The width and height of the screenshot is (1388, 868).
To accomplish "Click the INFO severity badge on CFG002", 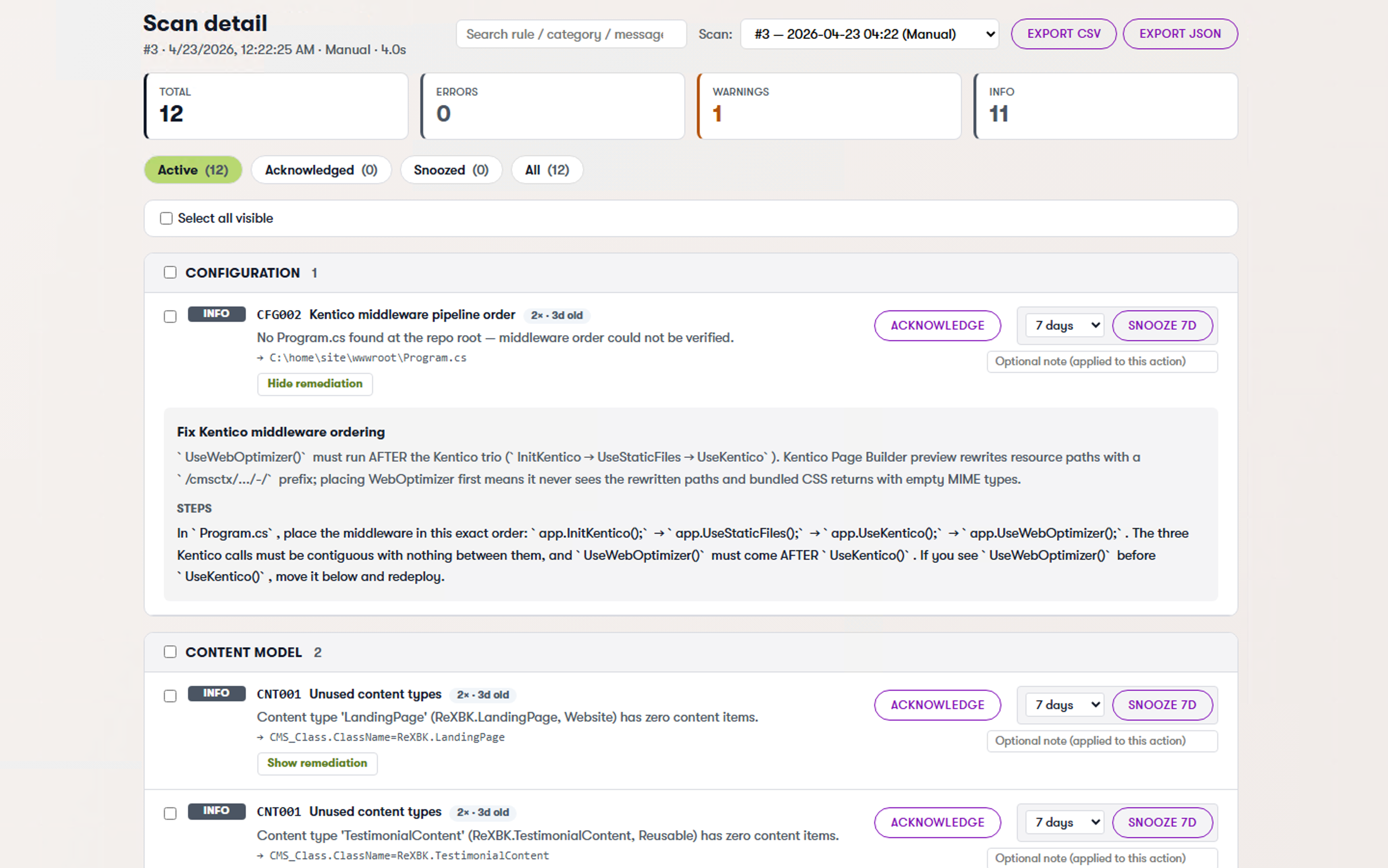I will pyautogui.click(x=216, y=314).
